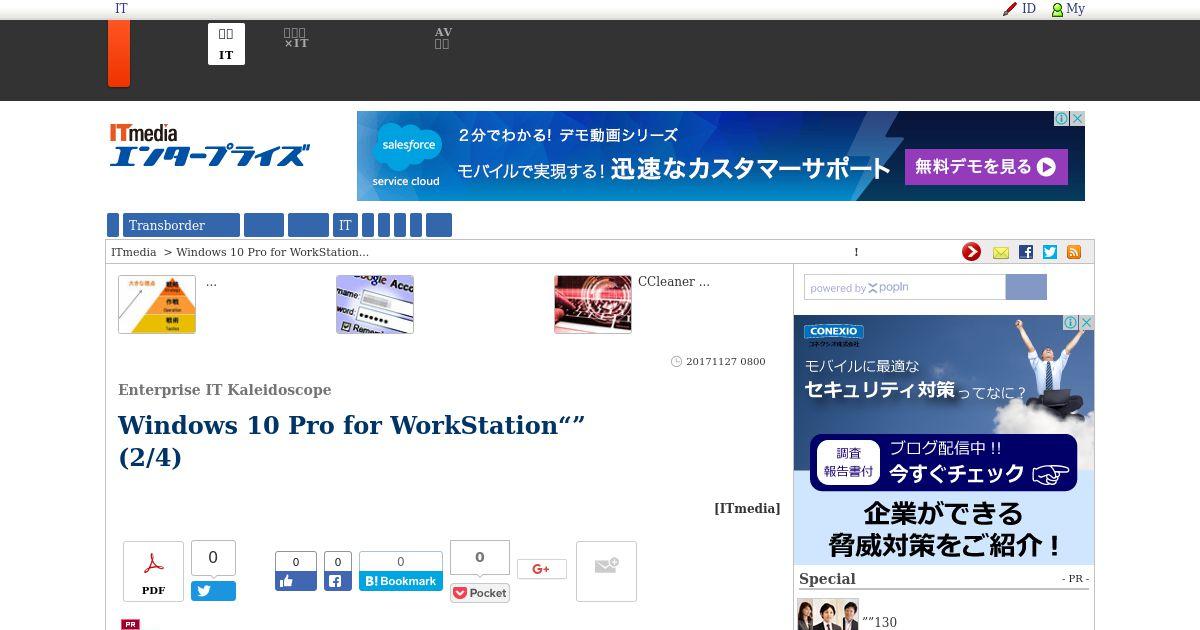
Task: Click the ad info icon on CONEXIO ad
Action: pos(1071,323)
